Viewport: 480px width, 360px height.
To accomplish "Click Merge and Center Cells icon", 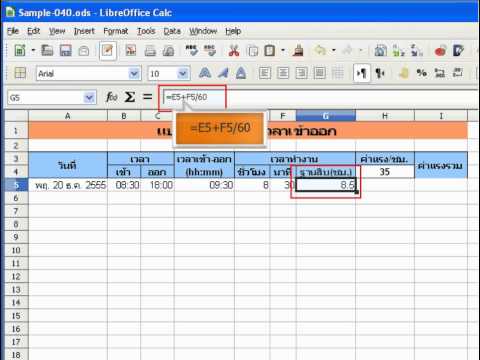I will click(x=337, y=73).
